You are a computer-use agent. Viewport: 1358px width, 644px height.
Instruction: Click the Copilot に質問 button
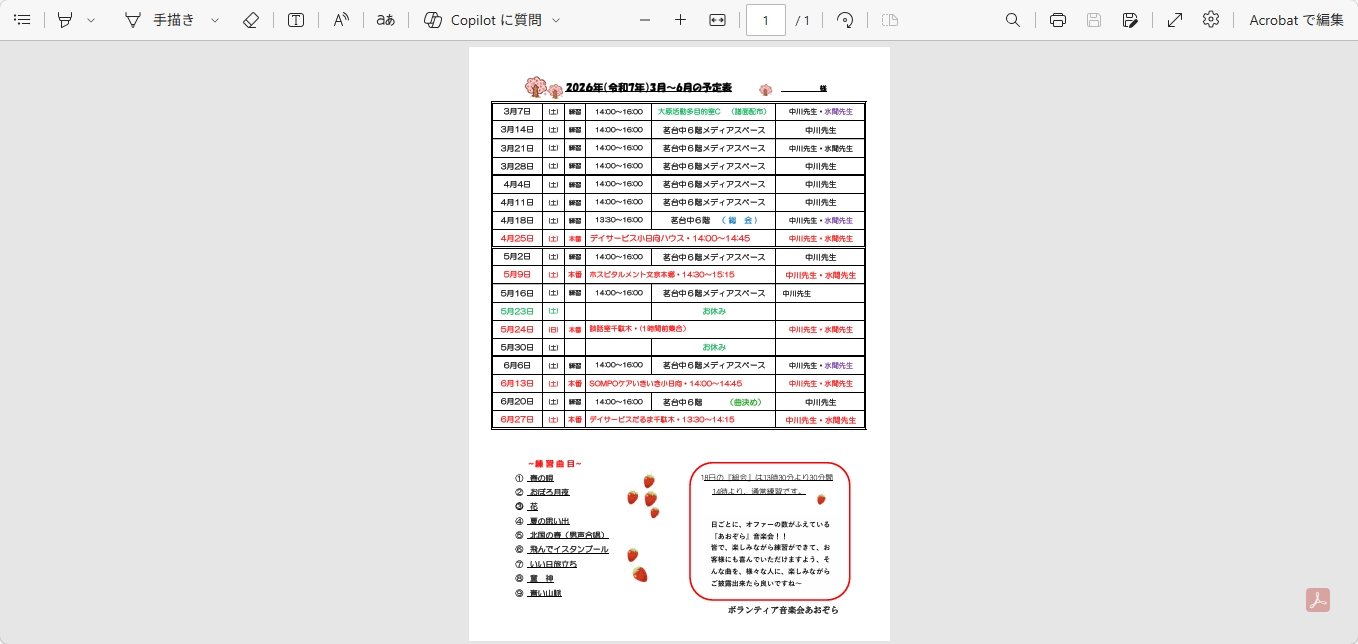click(x=484, y=20)
